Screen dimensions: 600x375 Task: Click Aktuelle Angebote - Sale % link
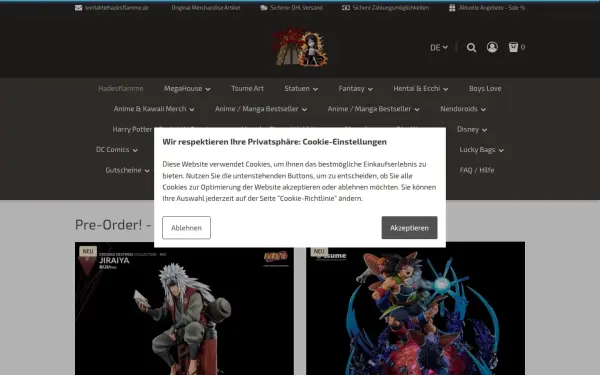[x=492, y=8]
